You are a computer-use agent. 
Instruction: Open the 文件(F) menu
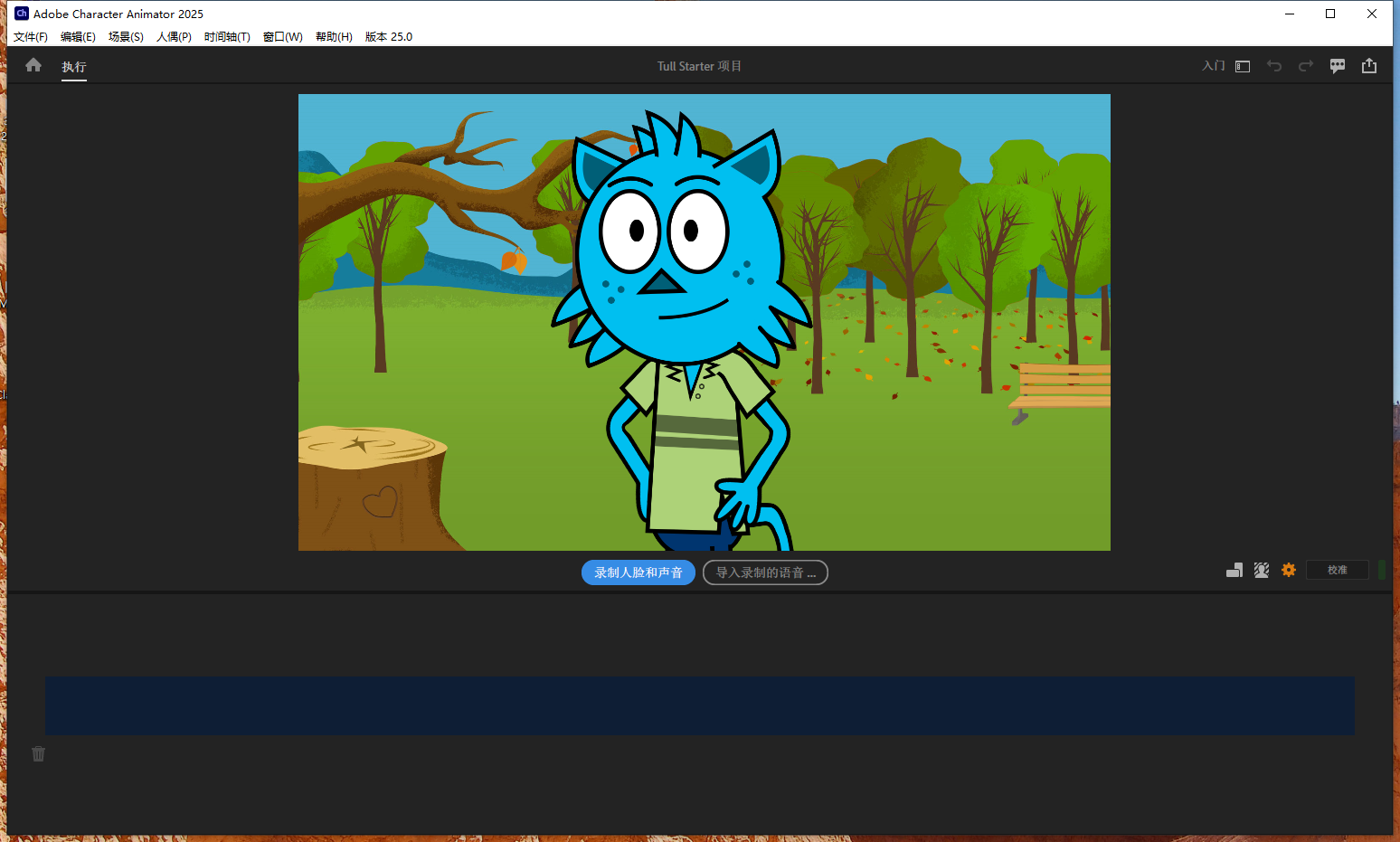30,36
